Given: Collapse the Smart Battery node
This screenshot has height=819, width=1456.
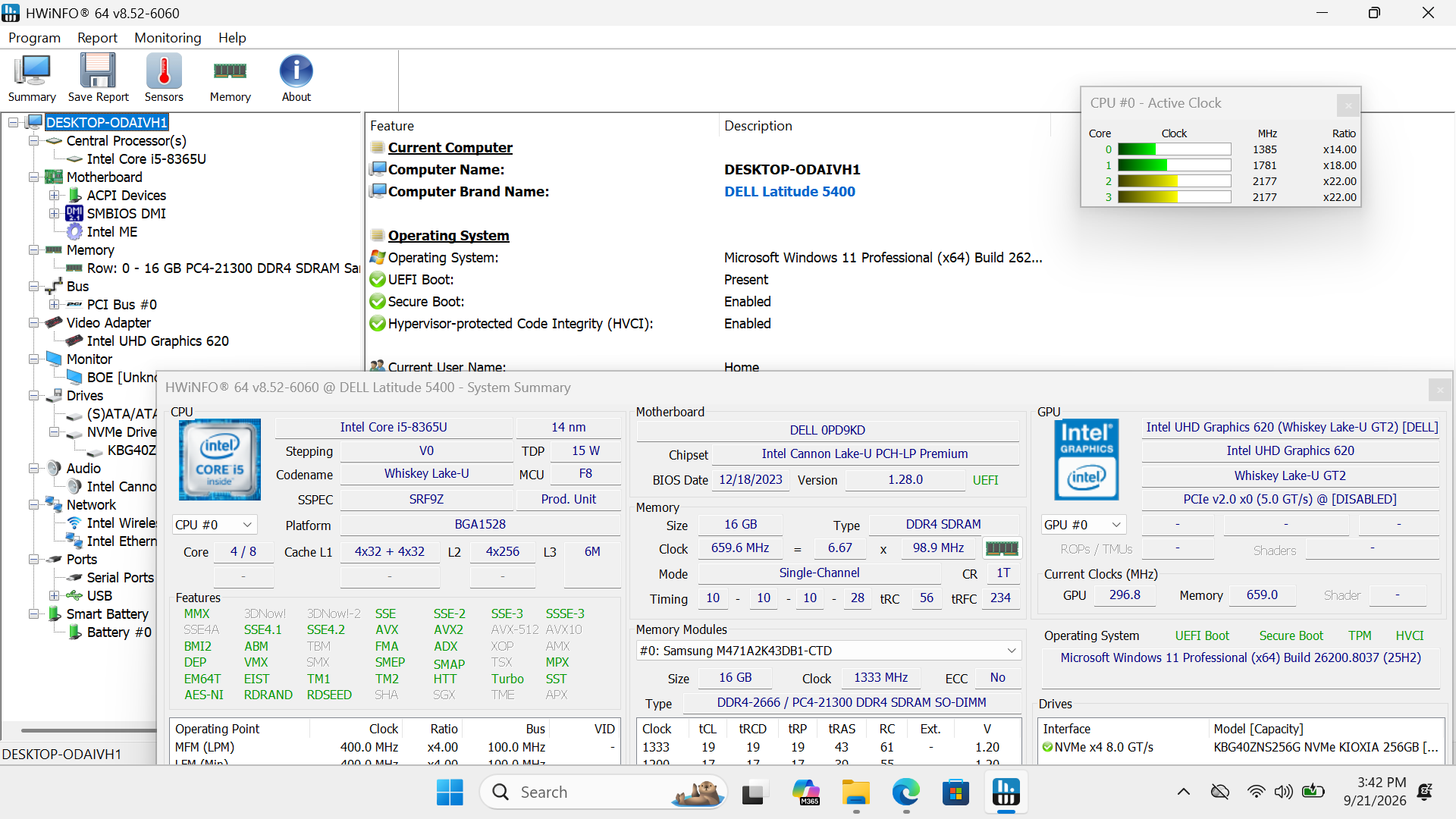Looking at the screenshot, I should (33, 614).
